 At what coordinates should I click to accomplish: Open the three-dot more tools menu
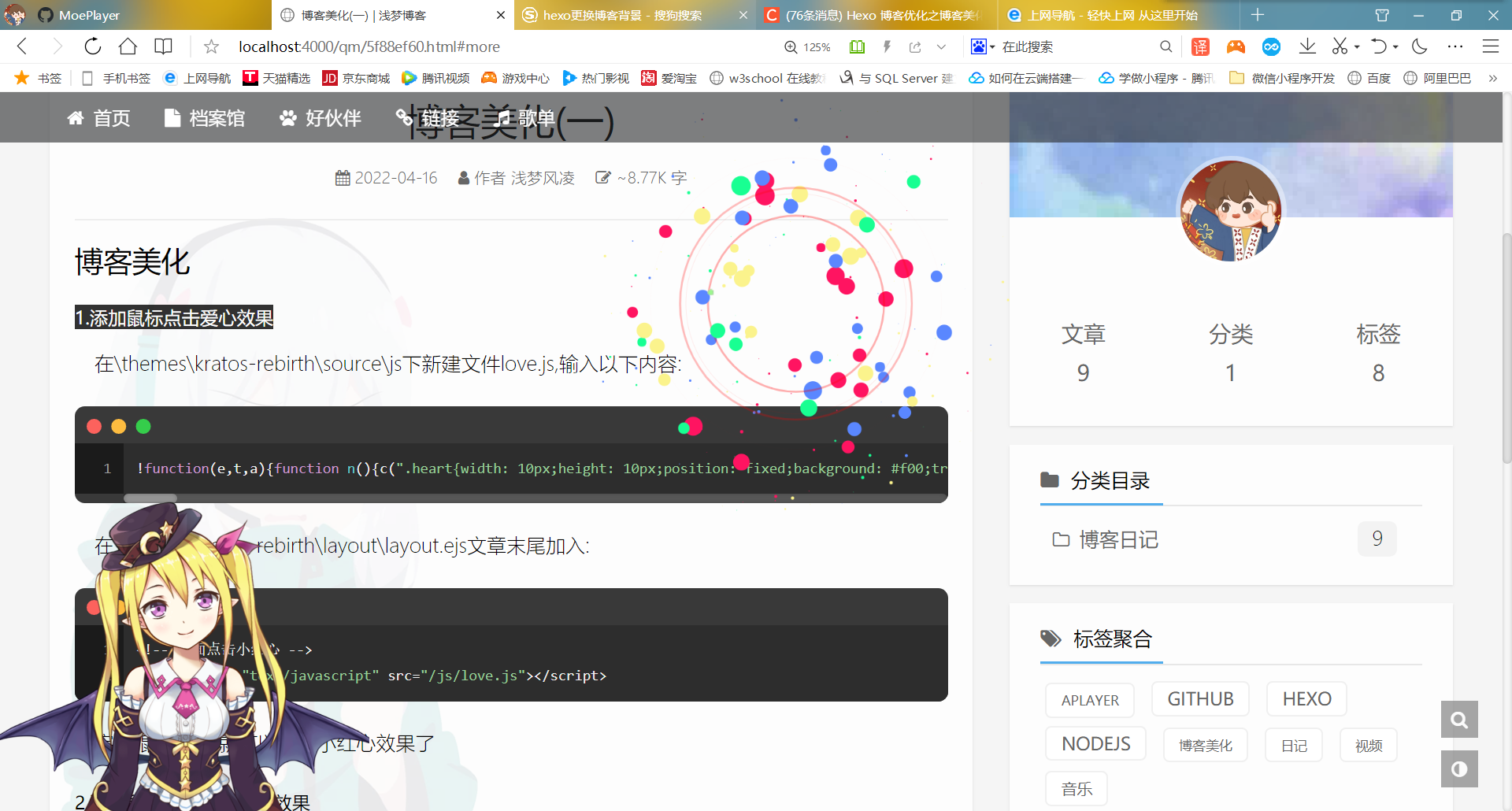pyautogui.click(x=1455, y=46)
